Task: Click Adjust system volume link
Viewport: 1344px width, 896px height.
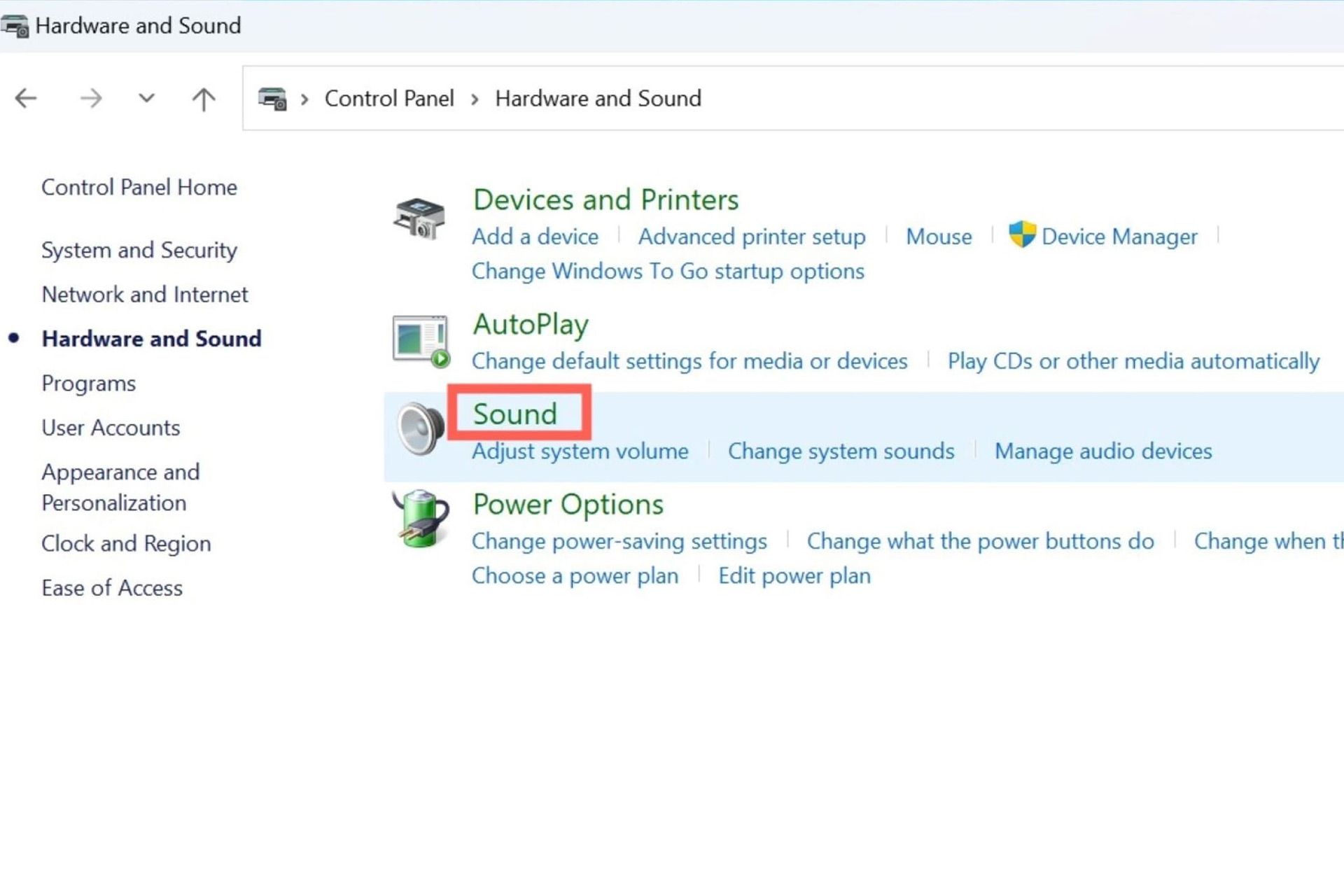Action: pos(579,450)
